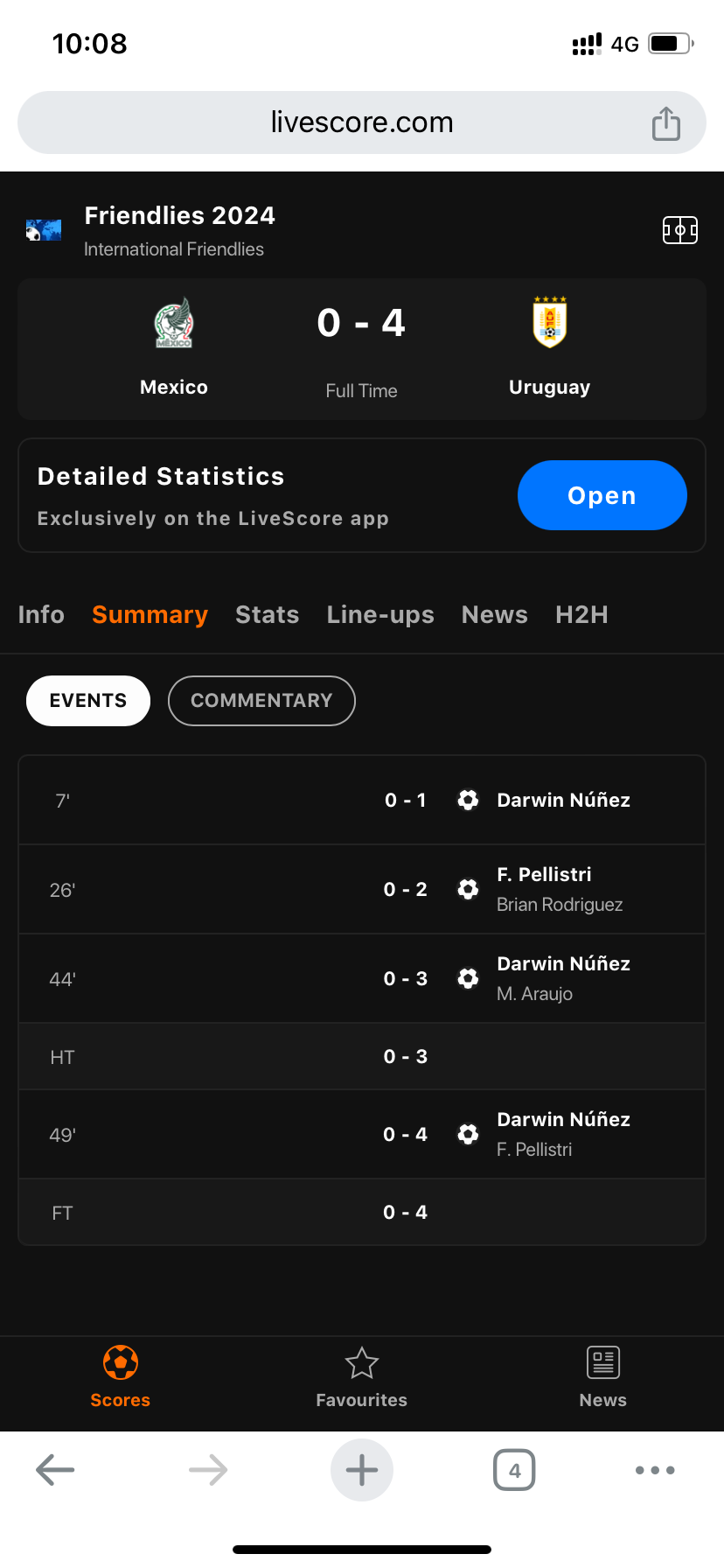Open Favourites star in bottom navigation
724x1568 pixels.
tap(361, 1377)
